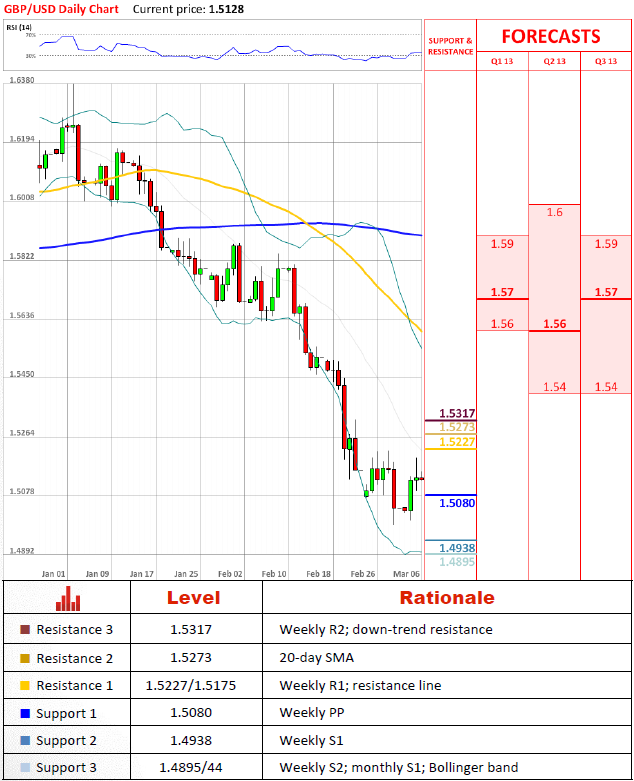Click the Support 1 blue color swatch
634x781 pixels.
coord(25,713)
